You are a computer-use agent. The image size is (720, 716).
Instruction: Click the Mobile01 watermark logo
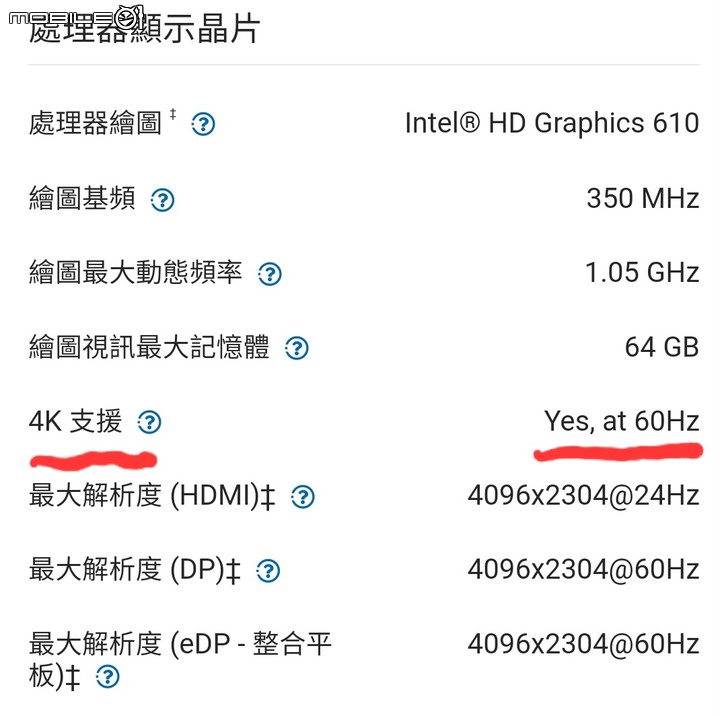pyautogui.click(x=76, y=18)
